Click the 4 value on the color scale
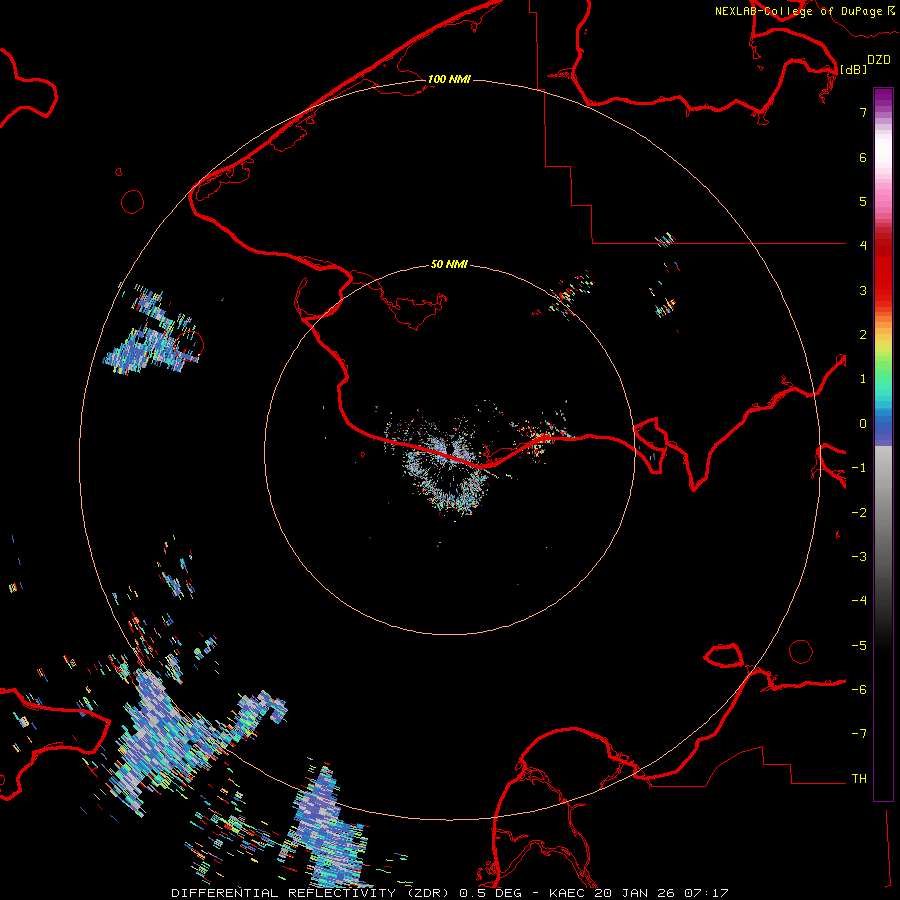 pos(863,246)
